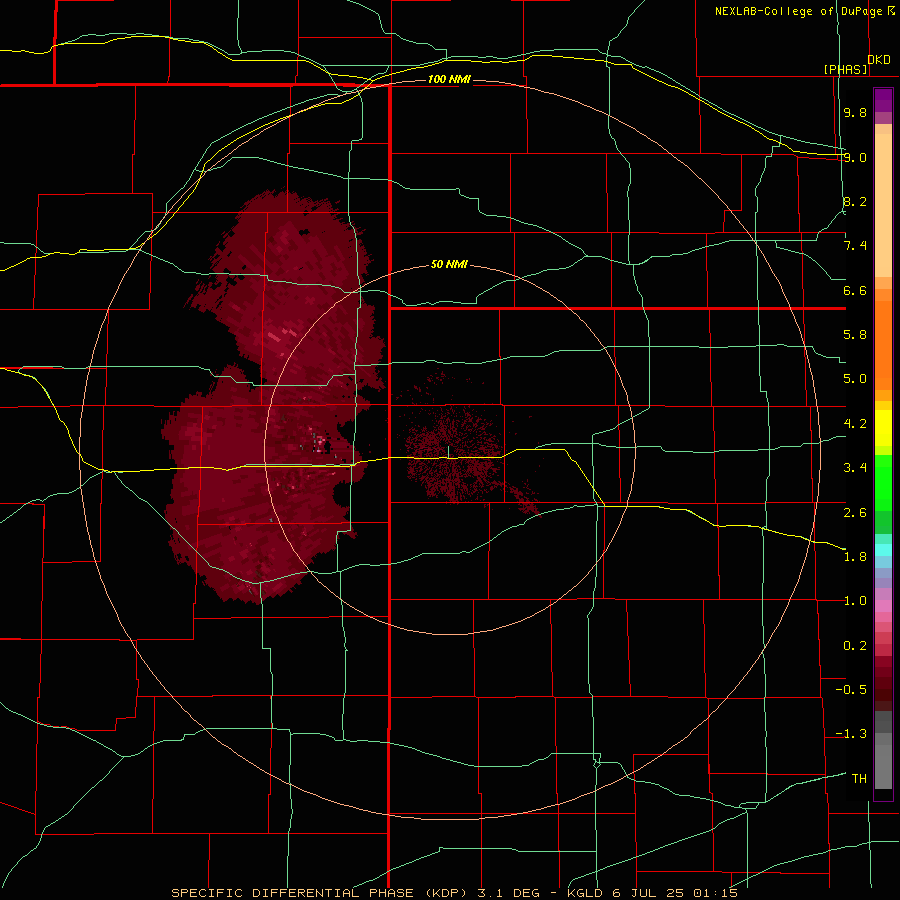The height and width of the screenshot is (900, 900).
Task: Click the SPECIFIC DIFFERENTIAL PHASE (KDP) caption
Action: 319,893
